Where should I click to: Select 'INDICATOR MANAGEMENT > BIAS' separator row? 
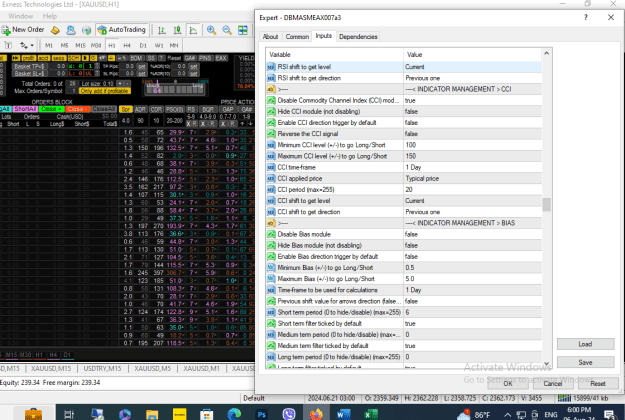[403, 223]
